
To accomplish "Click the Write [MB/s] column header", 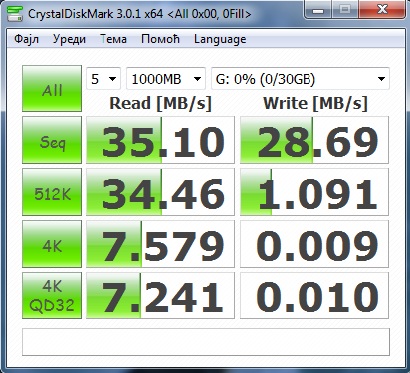I will (x=315, y=103).
